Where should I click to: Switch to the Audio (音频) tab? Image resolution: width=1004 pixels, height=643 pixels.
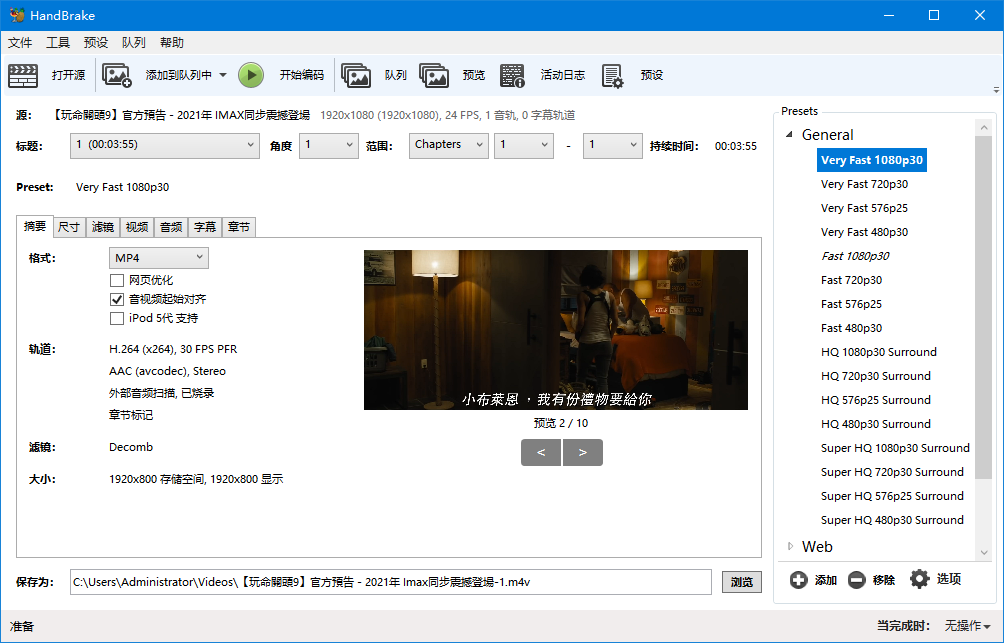[x=170, y=227]
